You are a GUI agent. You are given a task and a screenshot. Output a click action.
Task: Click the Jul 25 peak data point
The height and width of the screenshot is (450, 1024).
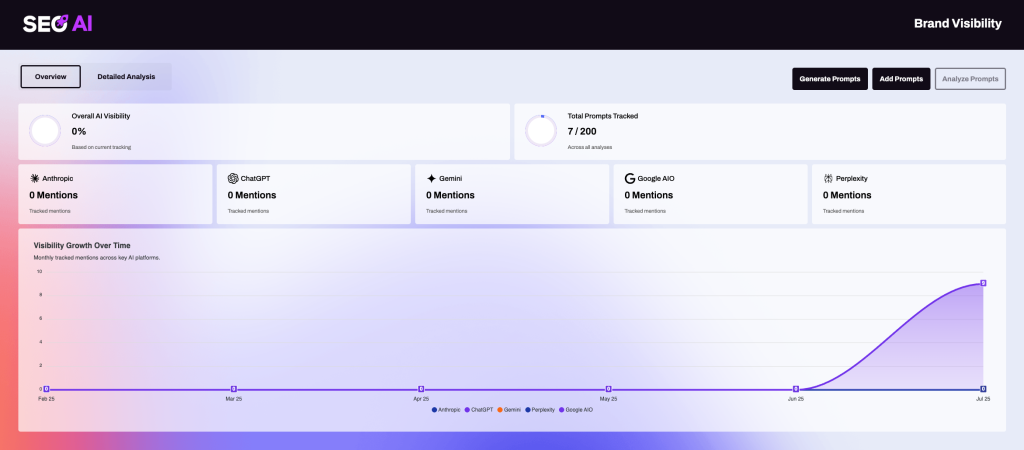983,283
